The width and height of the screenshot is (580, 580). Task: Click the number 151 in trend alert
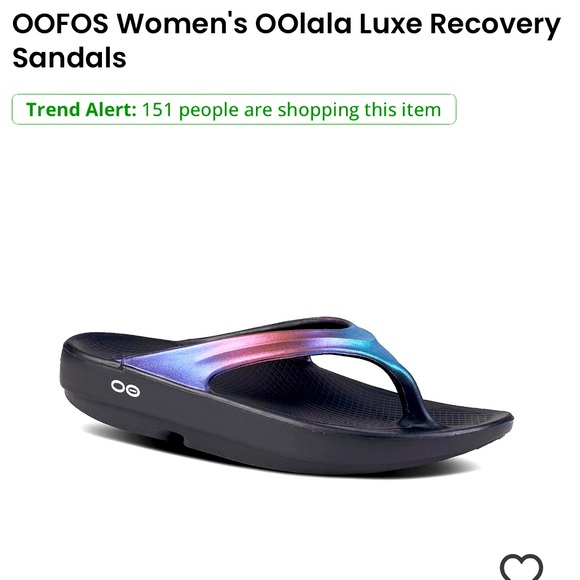[157, 109]
